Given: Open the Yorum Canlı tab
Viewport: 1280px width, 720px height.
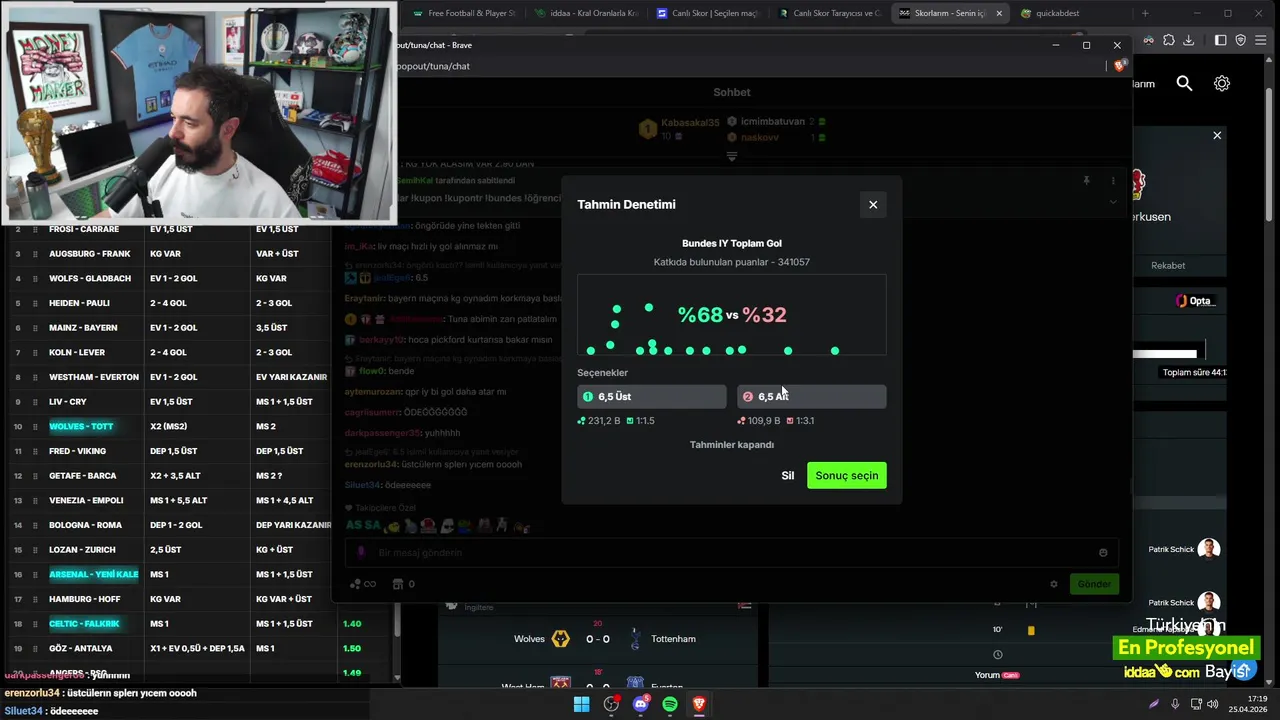Looking at the screenshot, I should point(997,675).
